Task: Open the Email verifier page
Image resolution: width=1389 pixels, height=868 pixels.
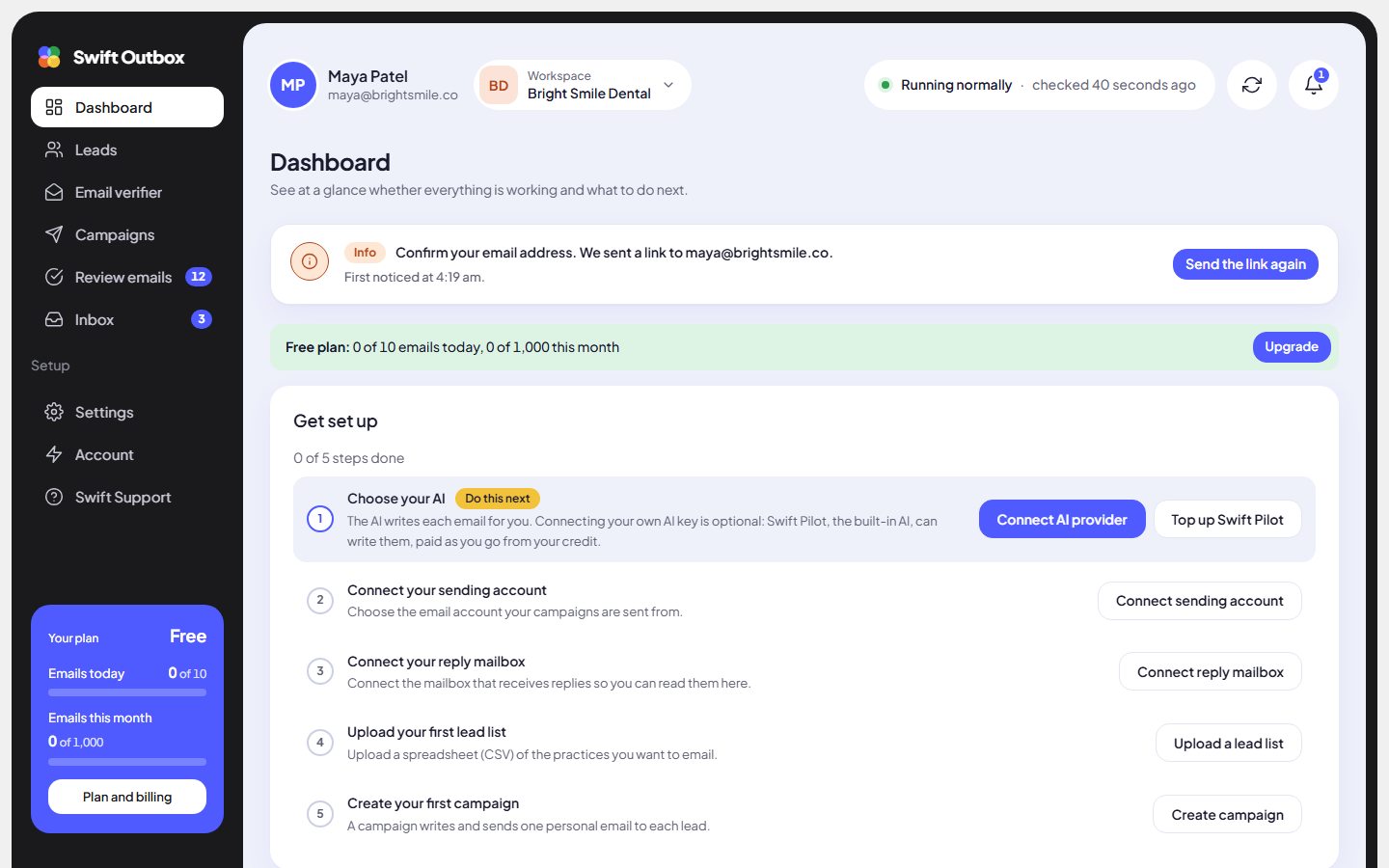Action: point(127,192)
